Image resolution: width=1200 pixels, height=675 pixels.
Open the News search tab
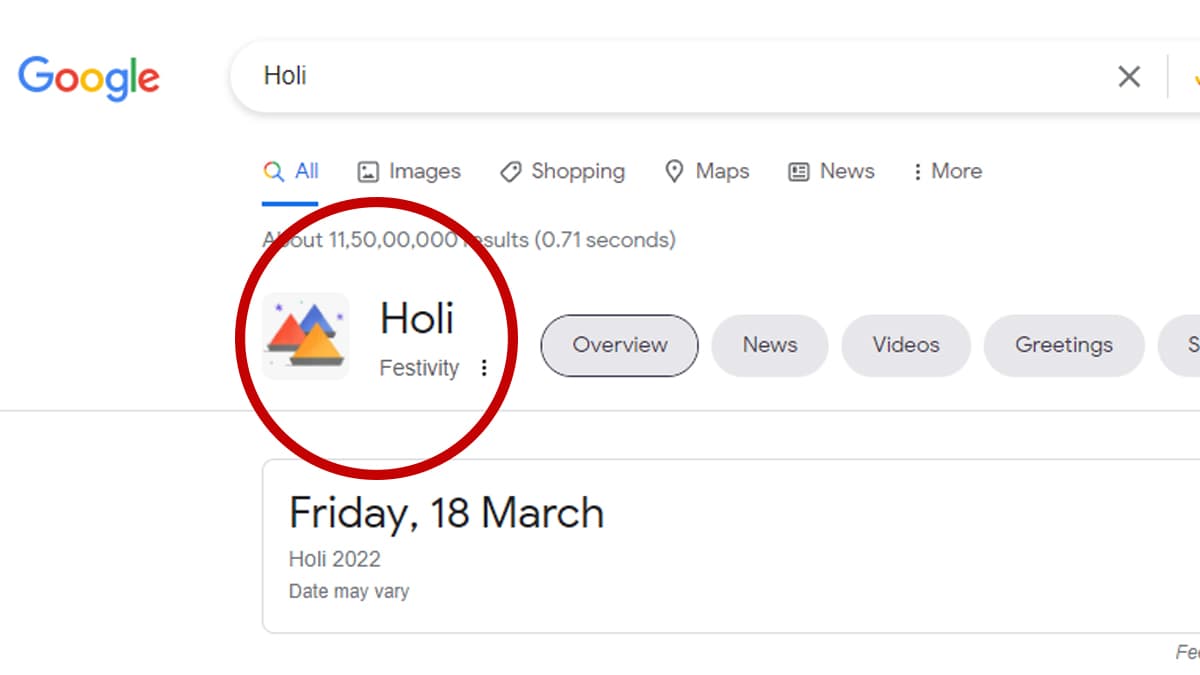(x=831, y=172)
